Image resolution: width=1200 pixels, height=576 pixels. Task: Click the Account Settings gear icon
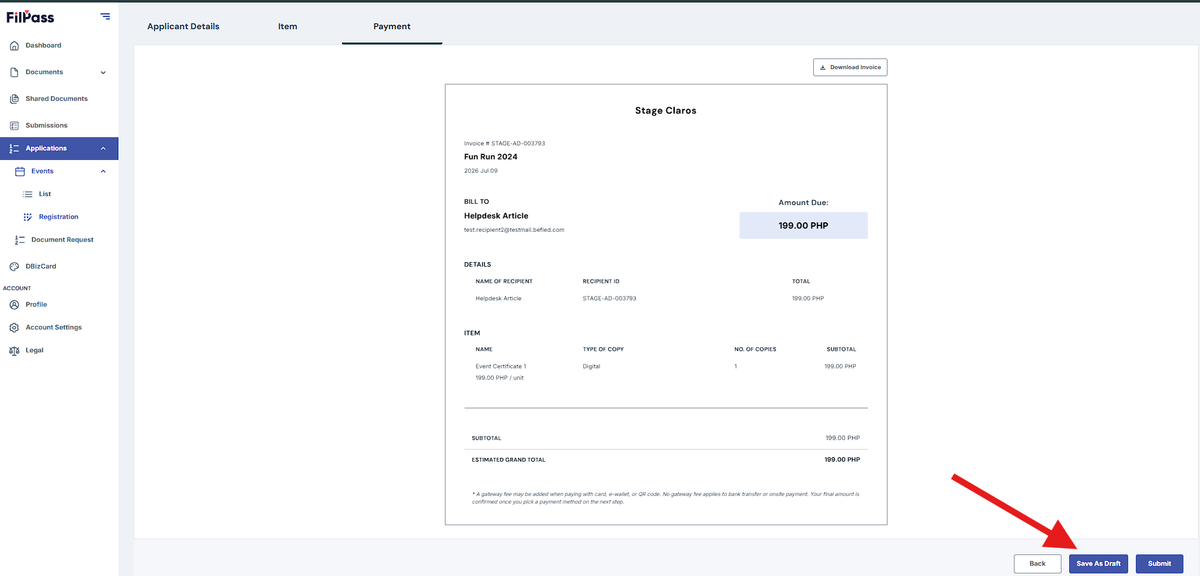[14, 328]
